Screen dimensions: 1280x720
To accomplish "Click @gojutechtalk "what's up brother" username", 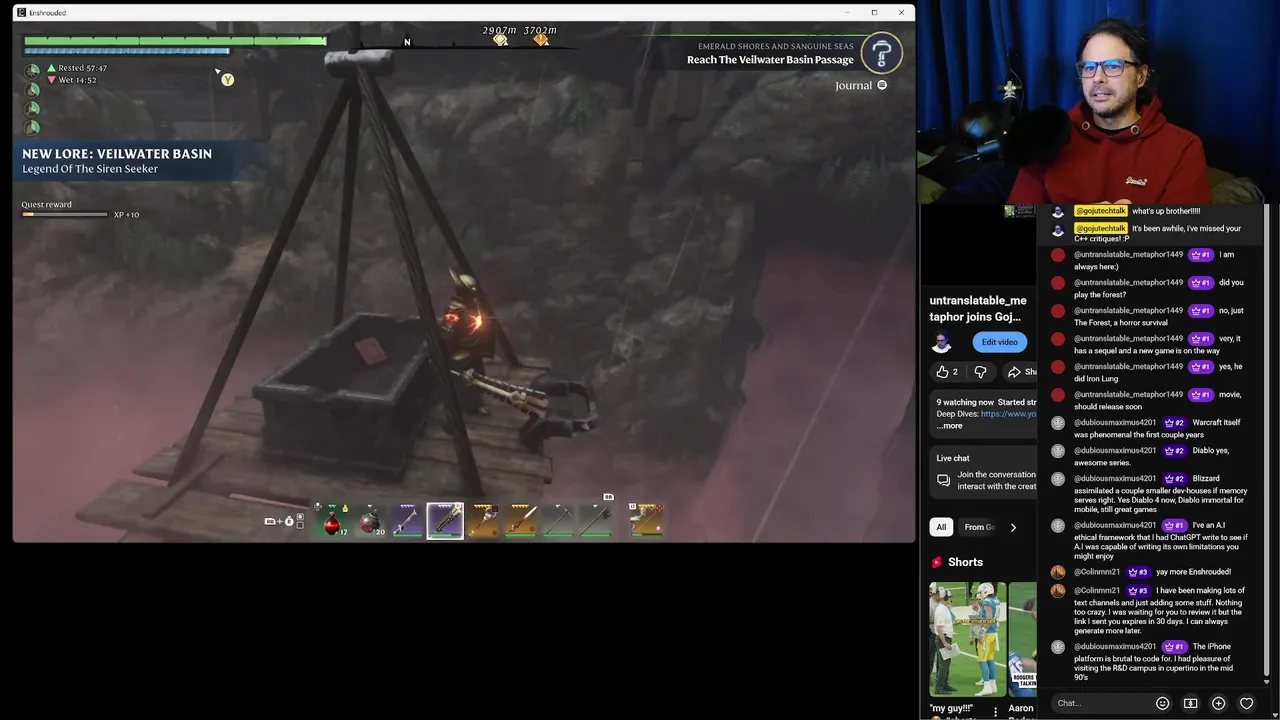I will pos(1100,211).
